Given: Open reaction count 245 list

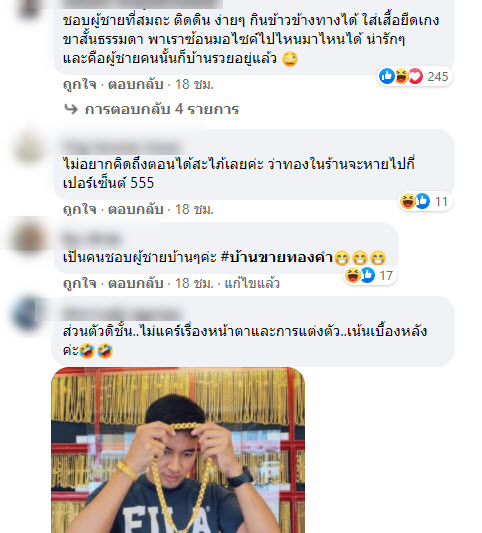Looking at the screenshot, I should click(x=438, y=76).
